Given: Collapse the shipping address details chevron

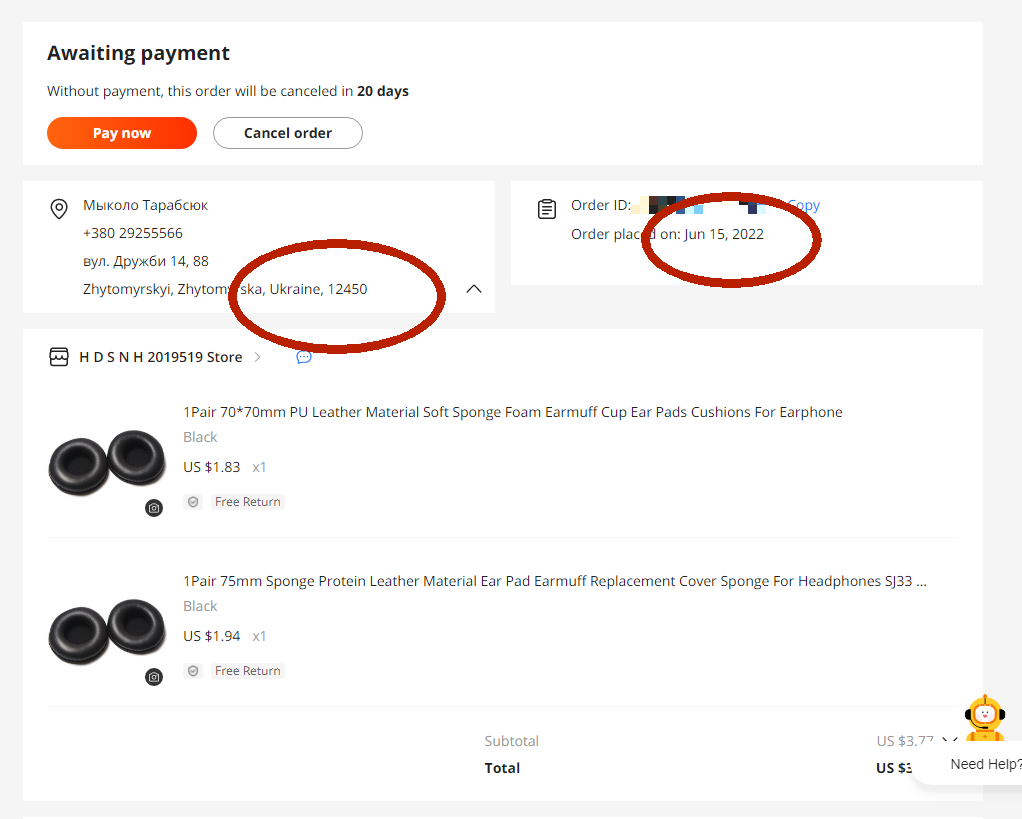Looking at the screenshot, I should click(474, 289).
